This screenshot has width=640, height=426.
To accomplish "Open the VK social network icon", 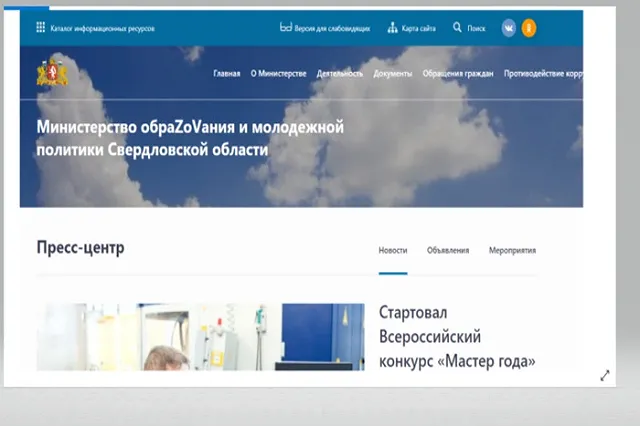I will 509,28.
